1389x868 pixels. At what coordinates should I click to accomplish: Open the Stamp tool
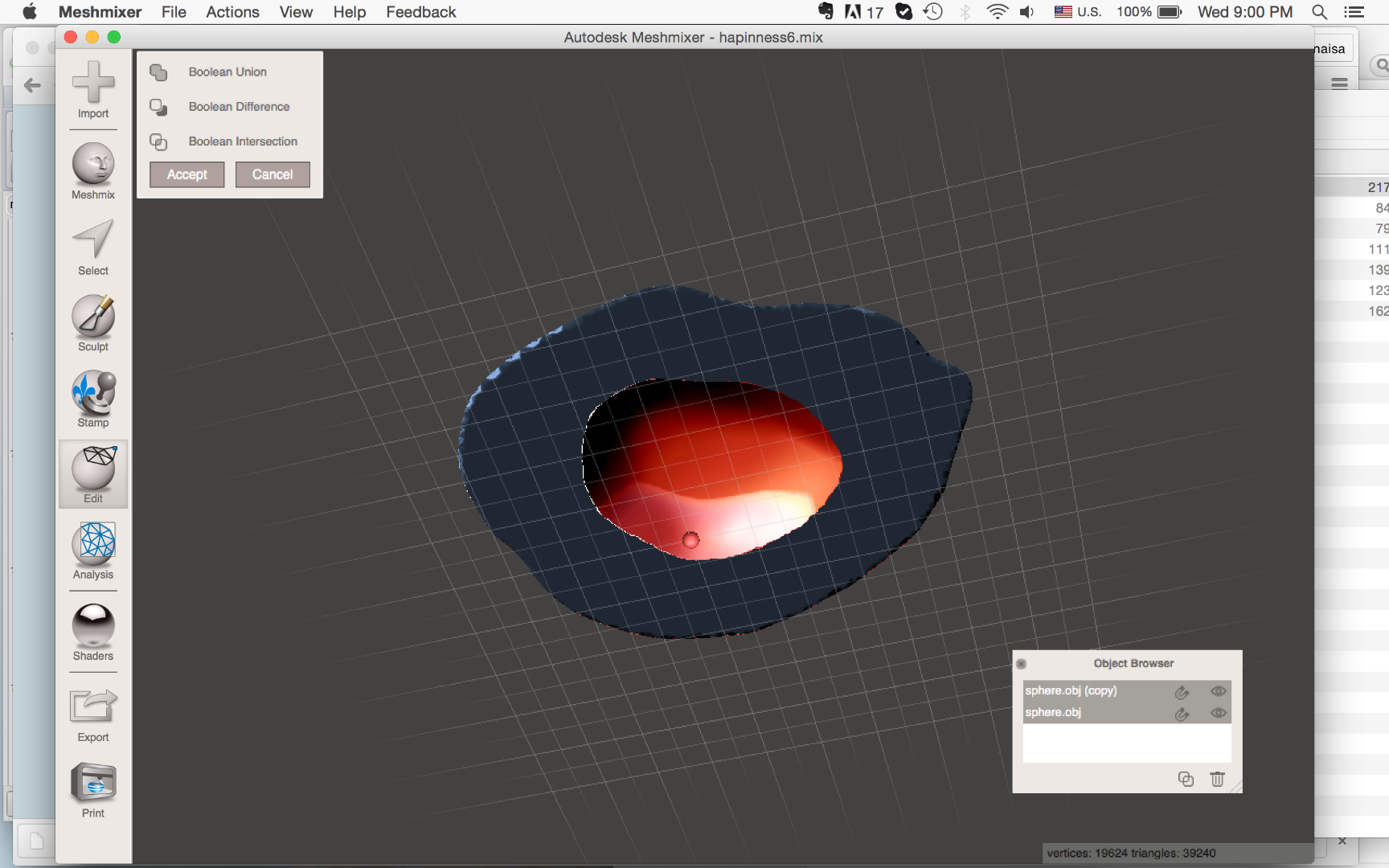[93, 399]
